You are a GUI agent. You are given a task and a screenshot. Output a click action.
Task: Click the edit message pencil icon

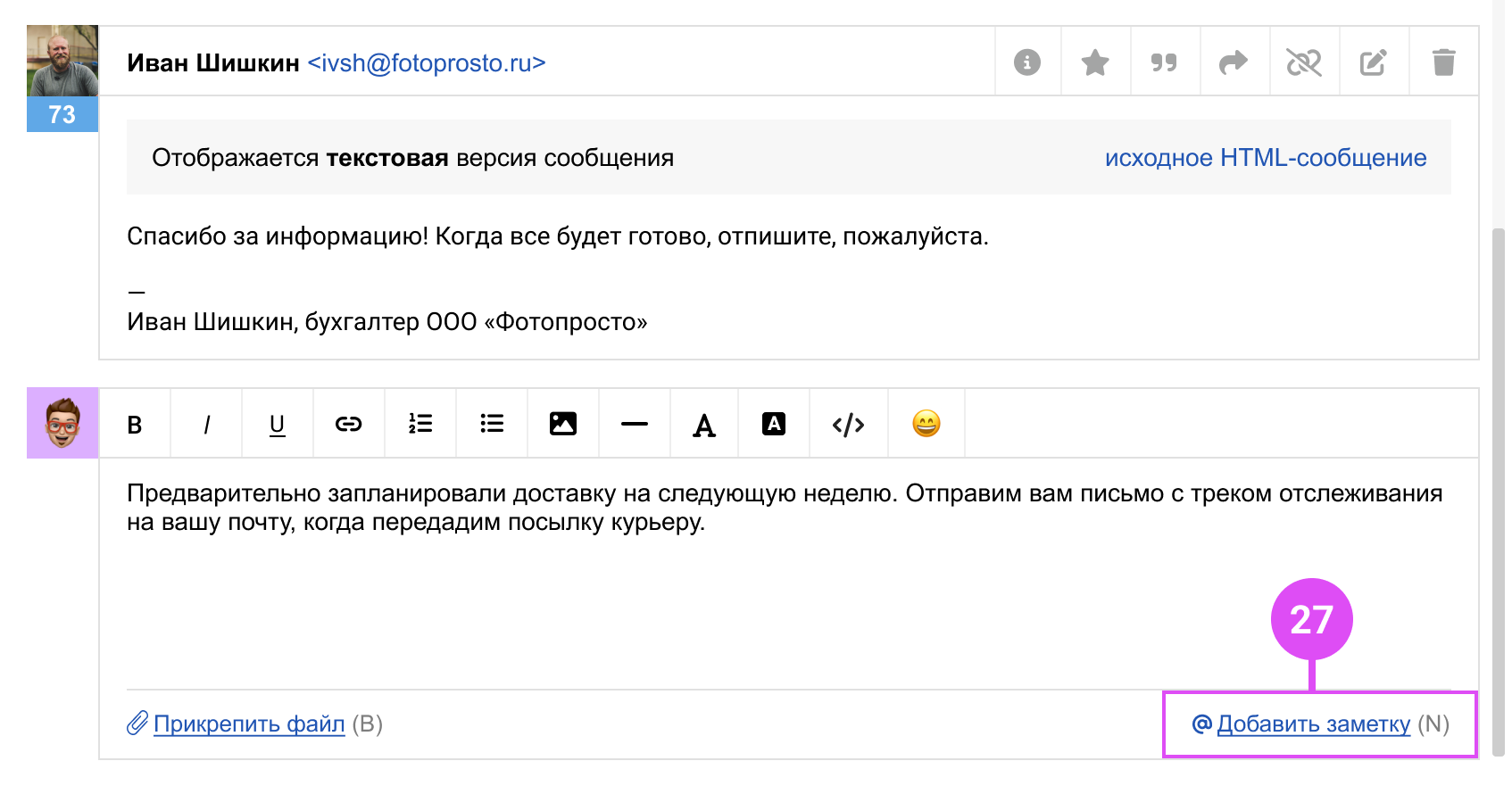pyautogui.click(x=1373, y=62)
